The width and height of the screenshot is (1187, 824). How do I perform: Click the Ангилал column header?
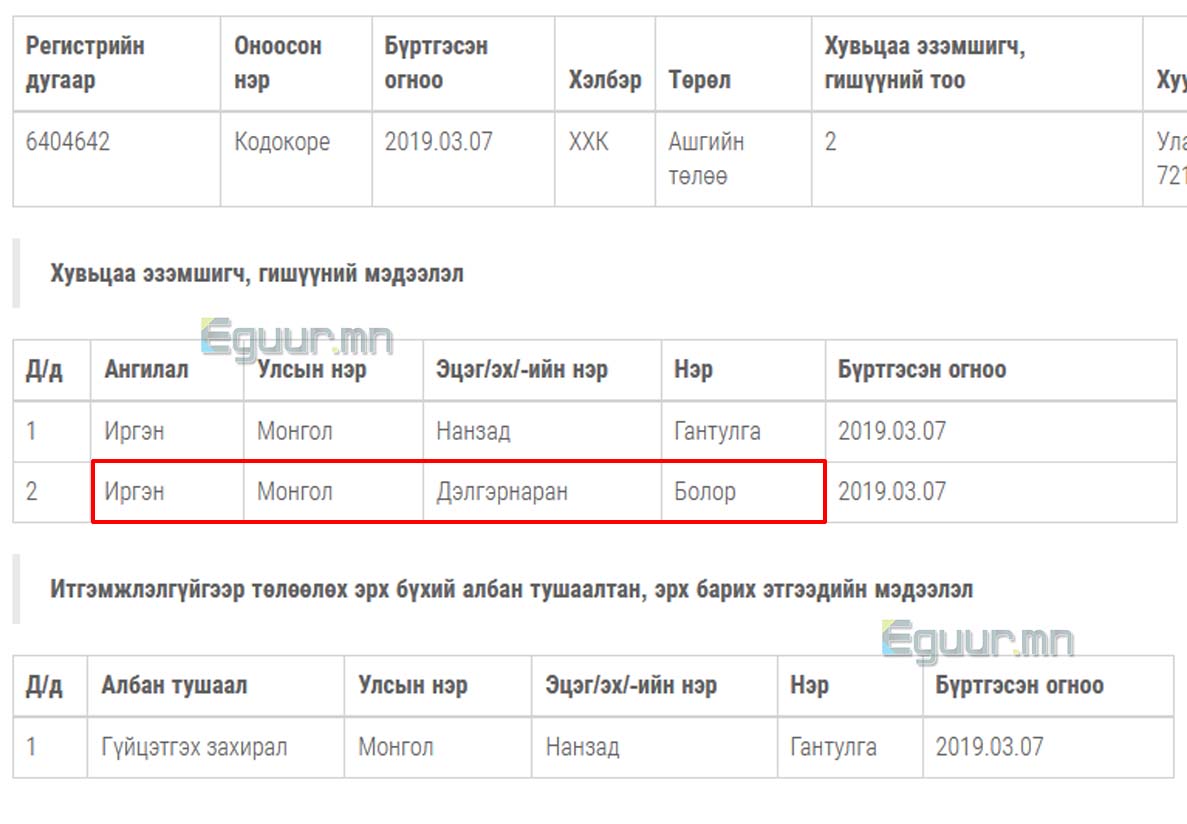tap(146, 370)
